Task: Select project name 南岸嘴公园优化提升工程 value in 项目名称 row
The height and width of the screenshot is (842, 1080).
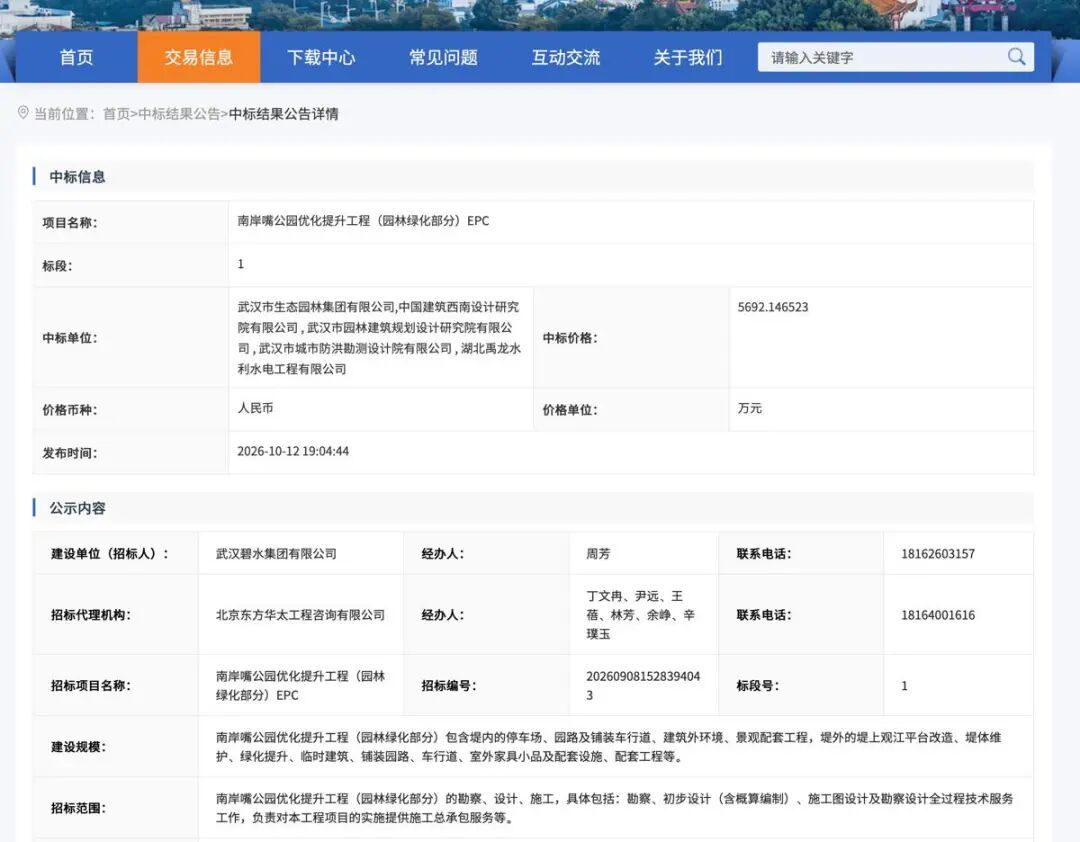Action: coord(363,221)
